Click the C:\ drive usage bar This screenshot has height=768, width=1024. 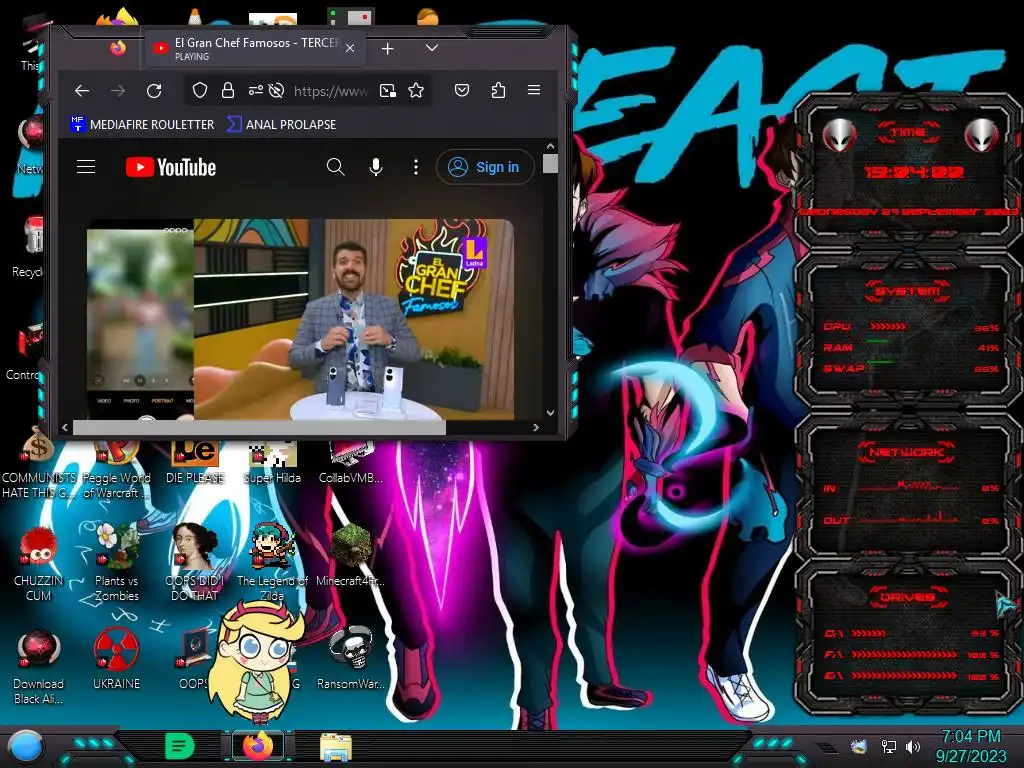click(x=869, y=633)
